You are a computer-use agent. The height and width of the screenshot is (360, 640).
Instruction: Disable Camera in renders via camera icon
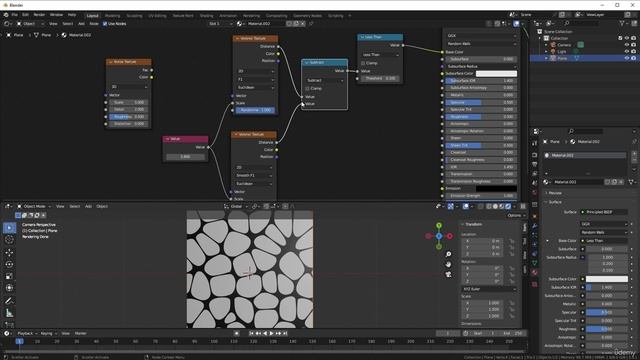(x=633, y=45)
